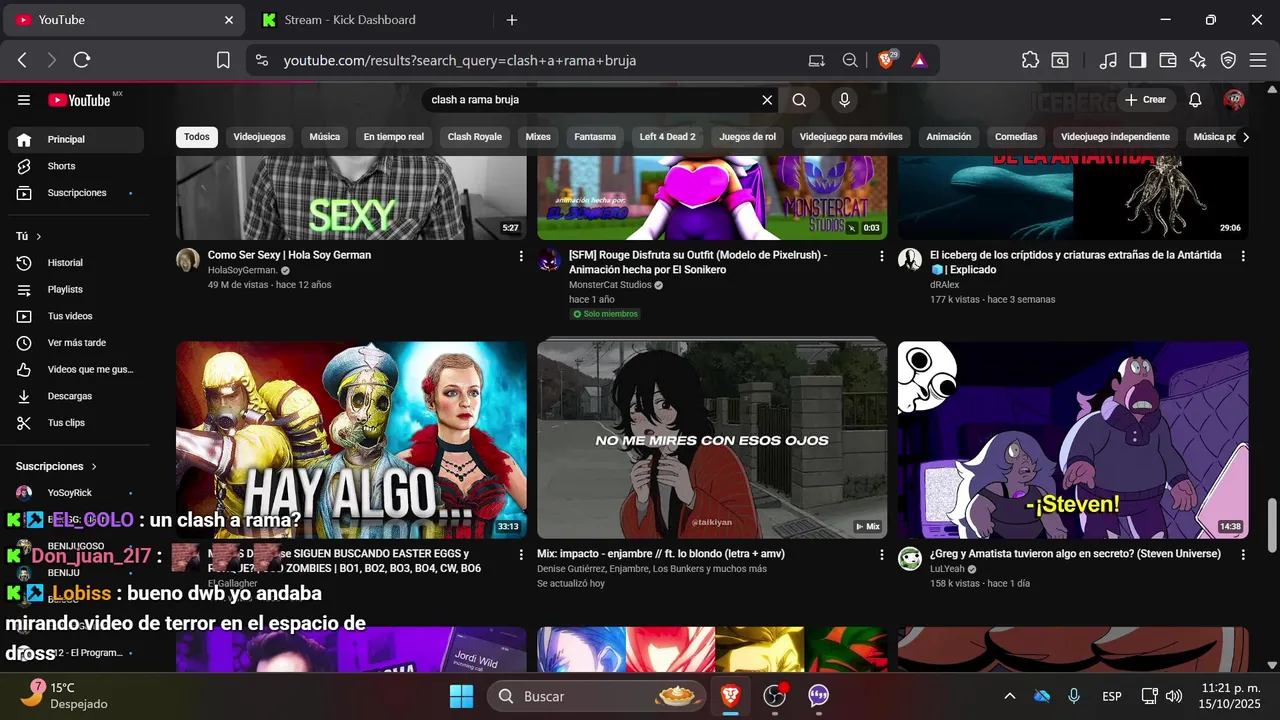Open Historial in the sidebar

point(76,263)
